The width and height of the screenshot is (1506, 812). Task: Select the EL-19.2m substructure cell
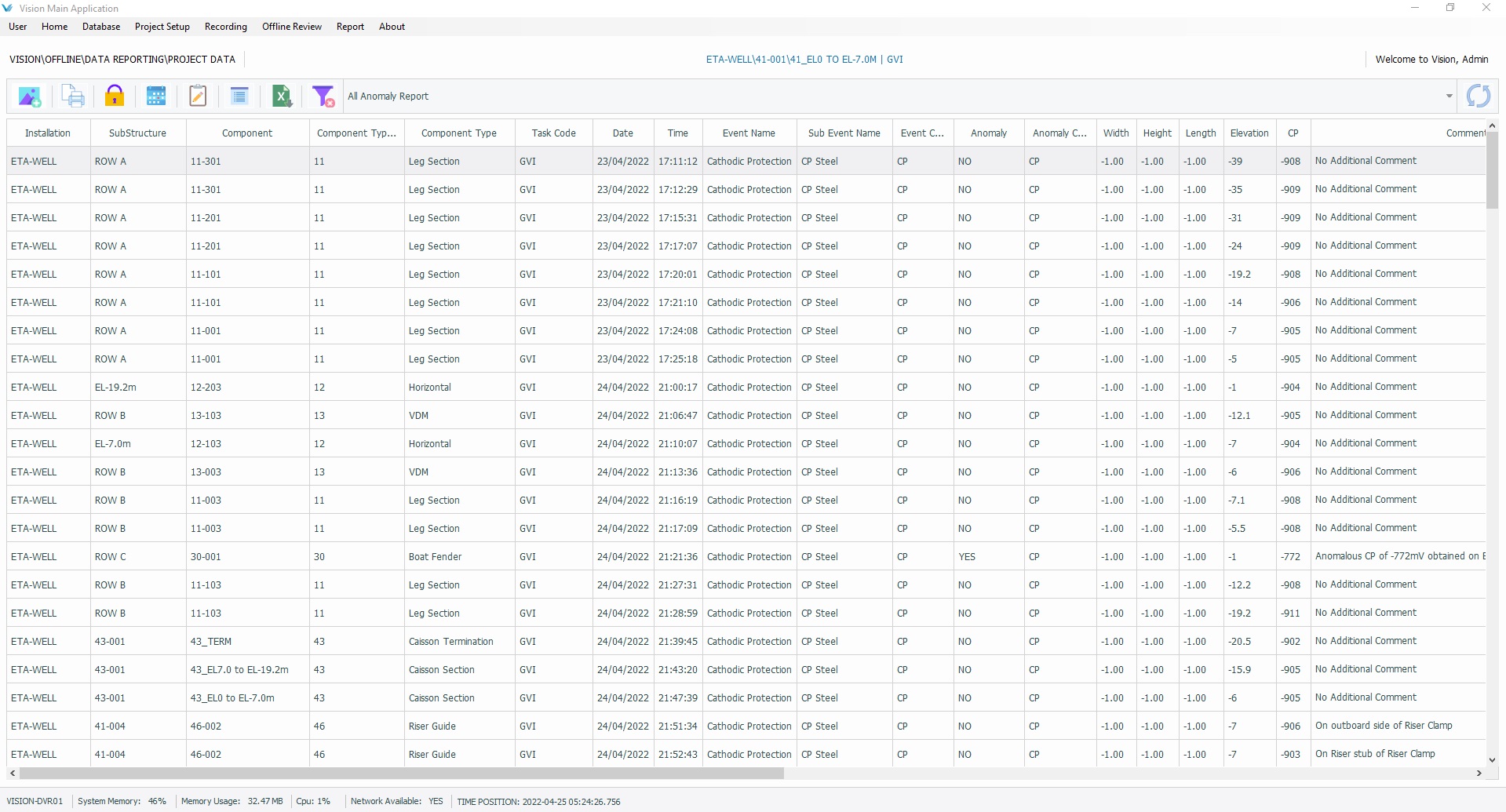[137, 388]
